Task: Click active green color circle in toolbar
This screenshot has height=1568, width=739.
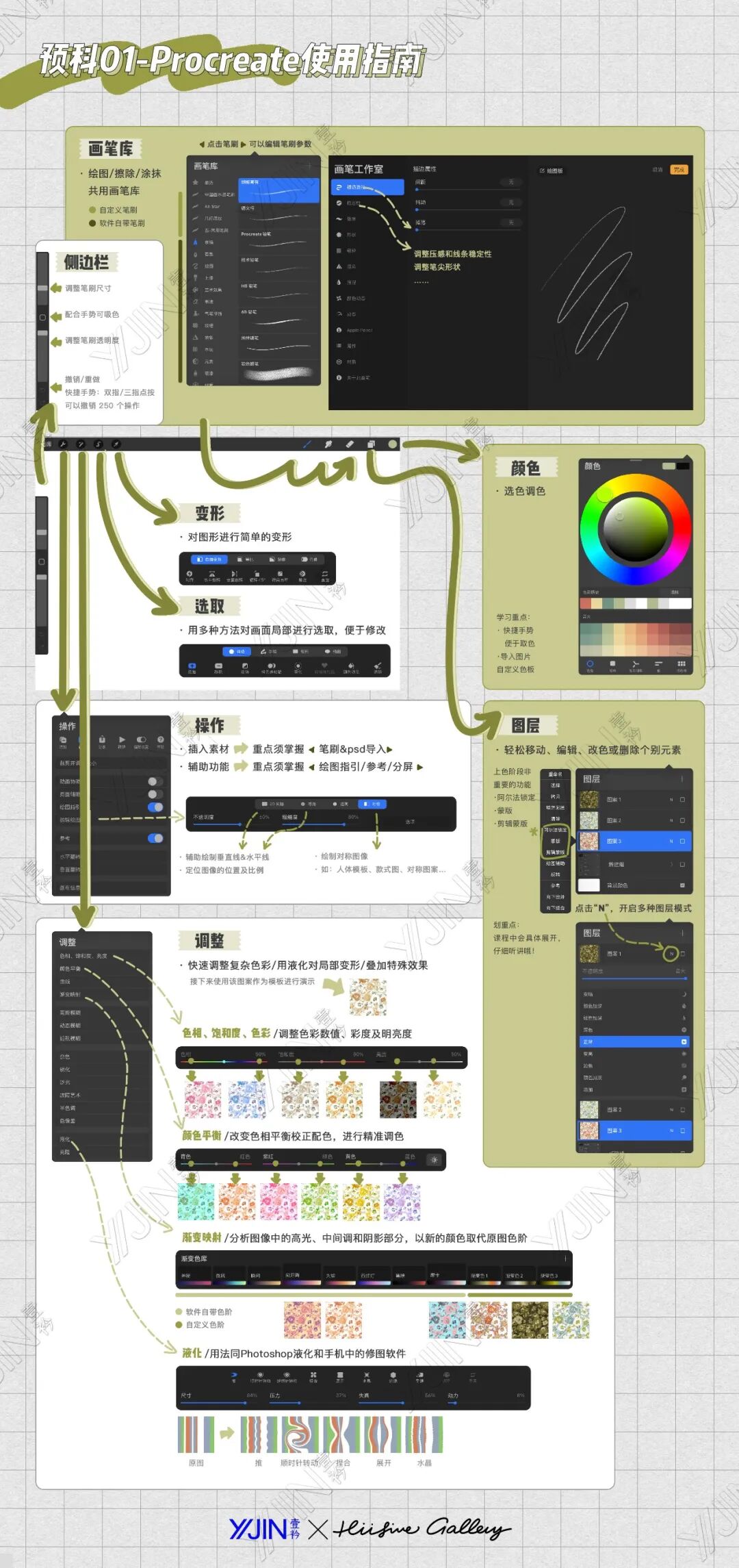Action: coord(392,444)
